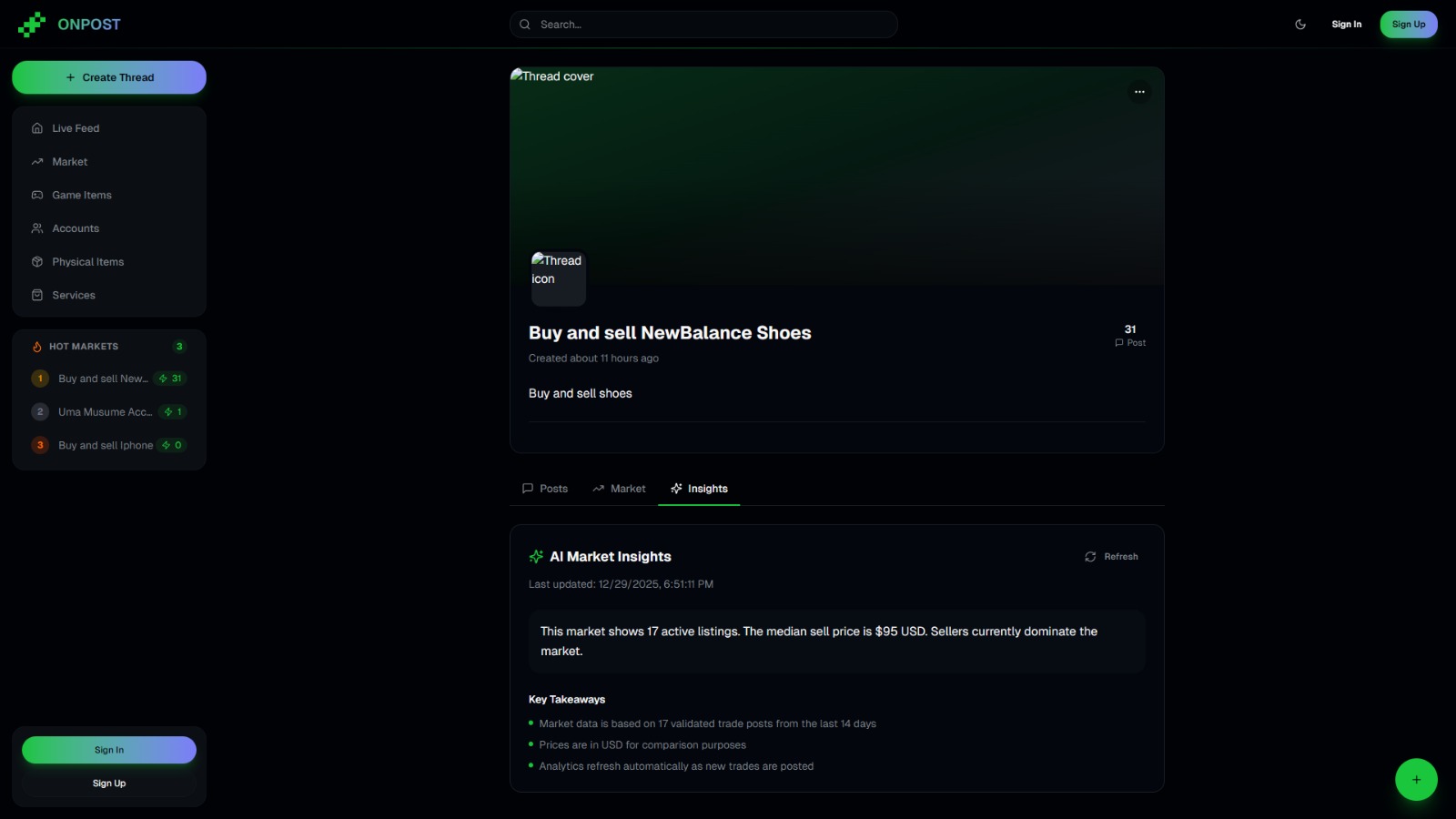Click Sign In at sidebar bottom
Image resolution: width=1456 pixels, height=819 pixels.
[109, 750]
